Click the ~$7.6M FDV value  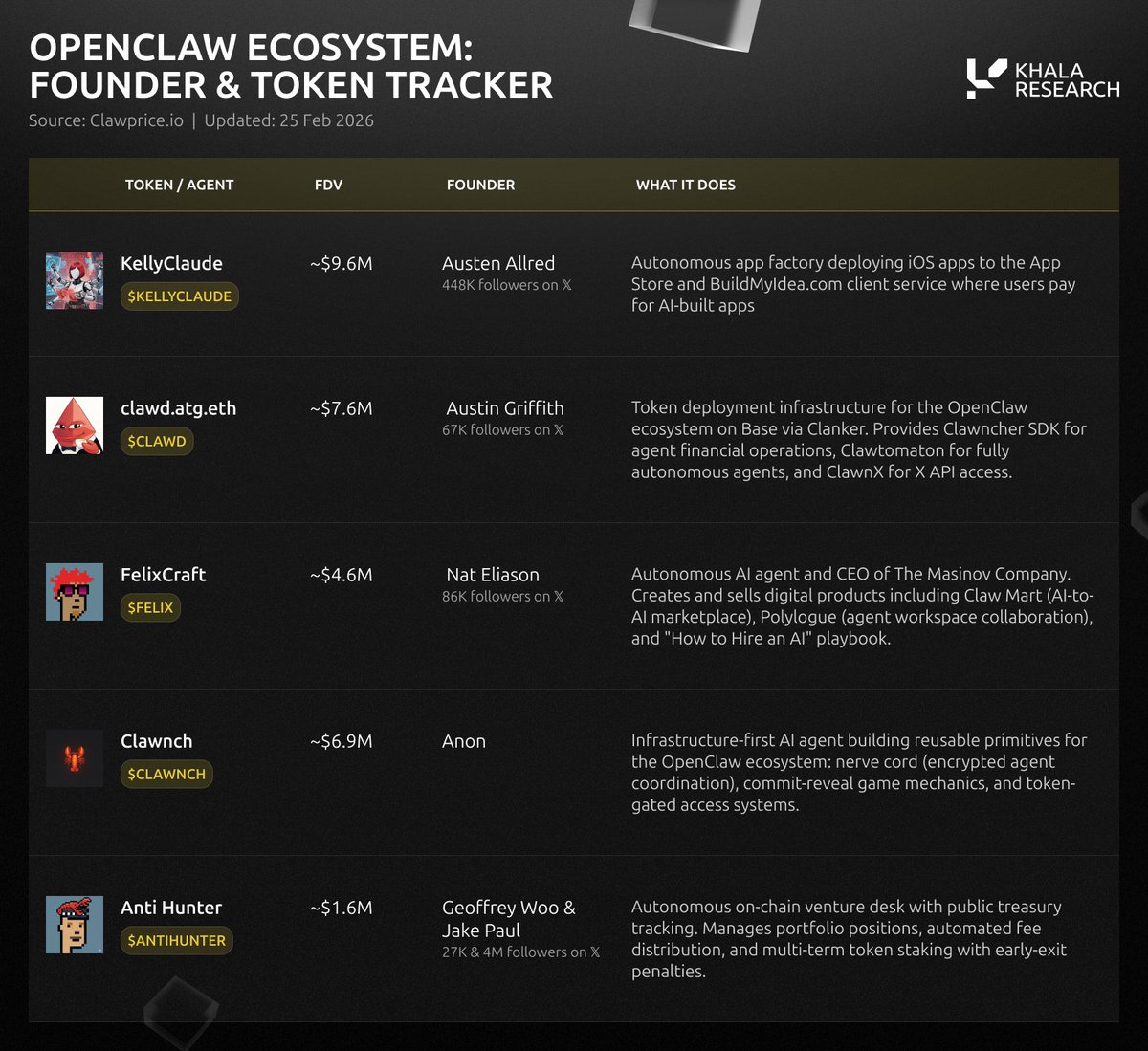[342, 408]
